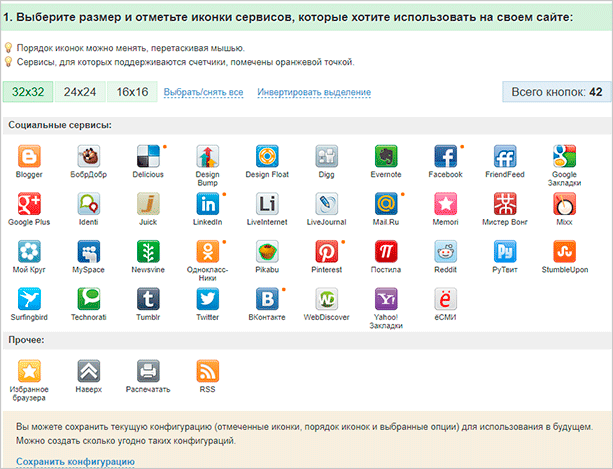Click the Социальные сервисы section header
This screenshot has width=613, height=469.
coord(307,125)
